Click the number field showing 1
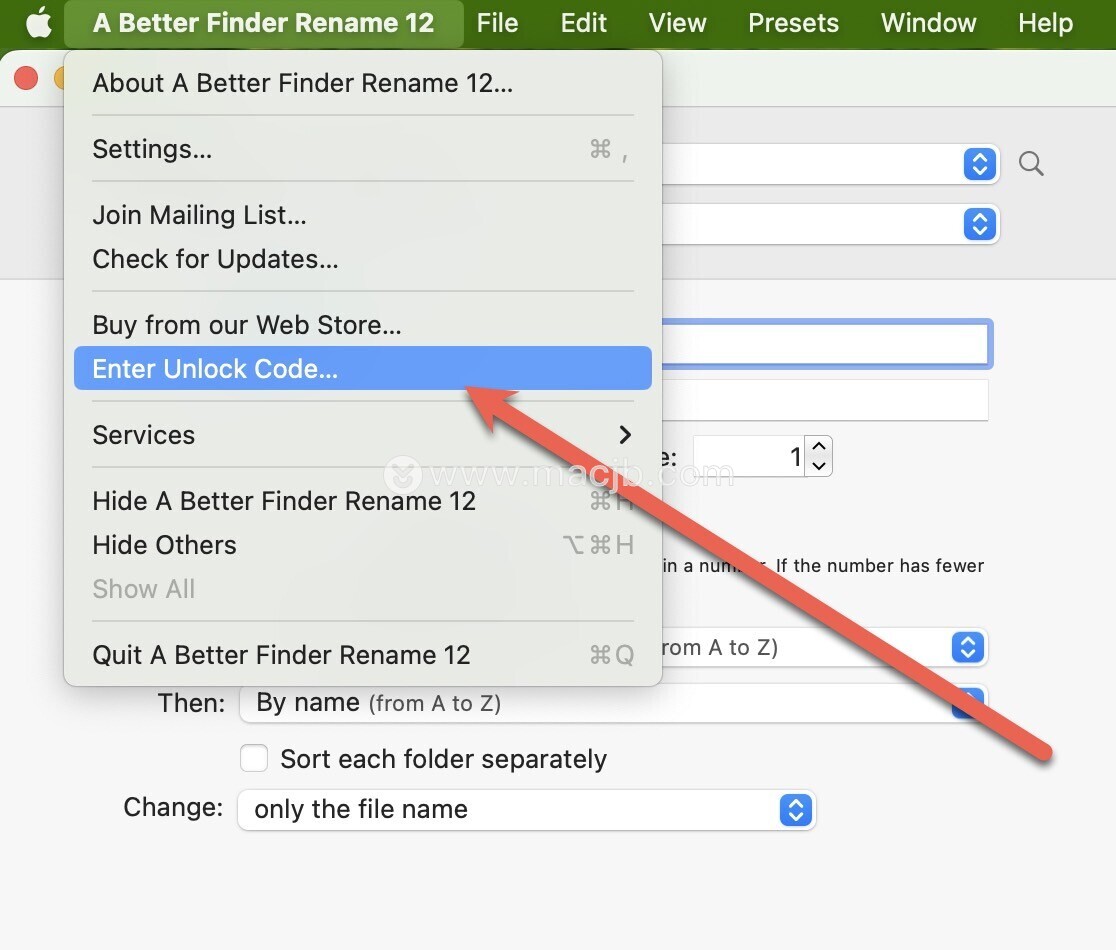Viewport: 1116px width, 950px height. coord(749,456)
